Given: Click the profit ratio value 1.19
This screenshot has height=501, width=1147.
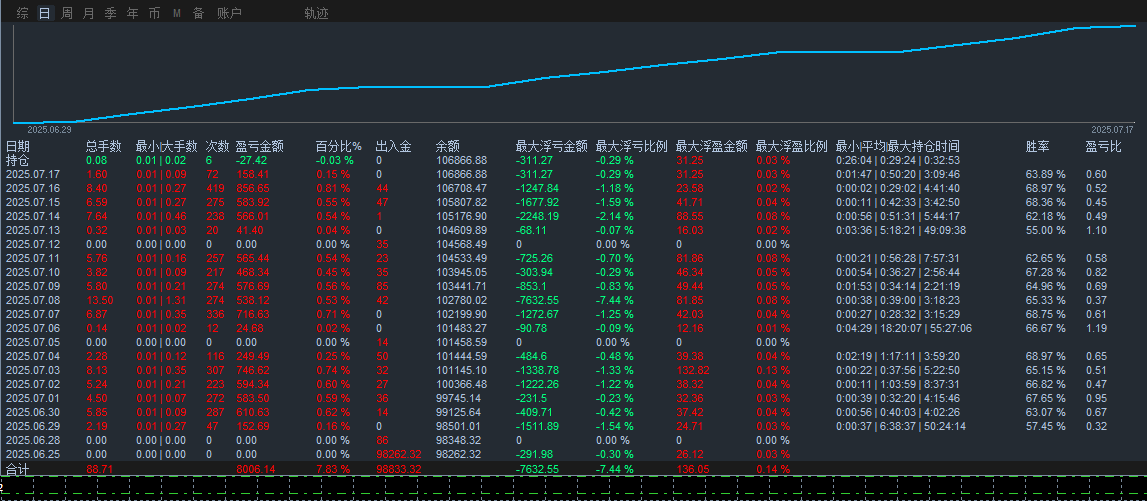Looking at the screenshot, I should pos(1097,327).
